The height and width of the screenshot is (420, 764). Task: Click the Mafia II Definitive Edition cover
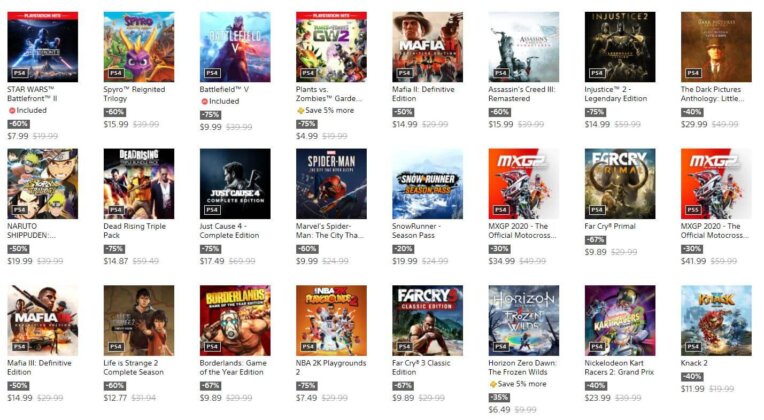pos(427,47)
